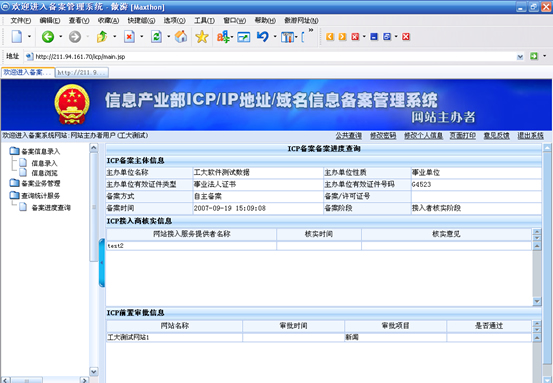The width and height of the screenshot is (553, 383).
Task: Open the 工具(T) menu
Action: coord(204,20)
